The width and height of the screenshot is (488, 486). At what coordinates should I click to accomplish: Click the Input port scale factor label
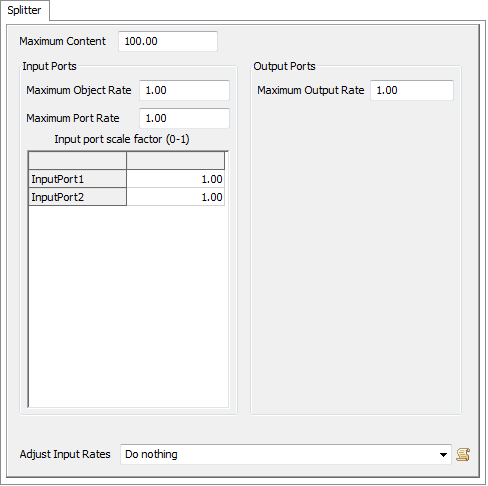click(x=122, y=139)
